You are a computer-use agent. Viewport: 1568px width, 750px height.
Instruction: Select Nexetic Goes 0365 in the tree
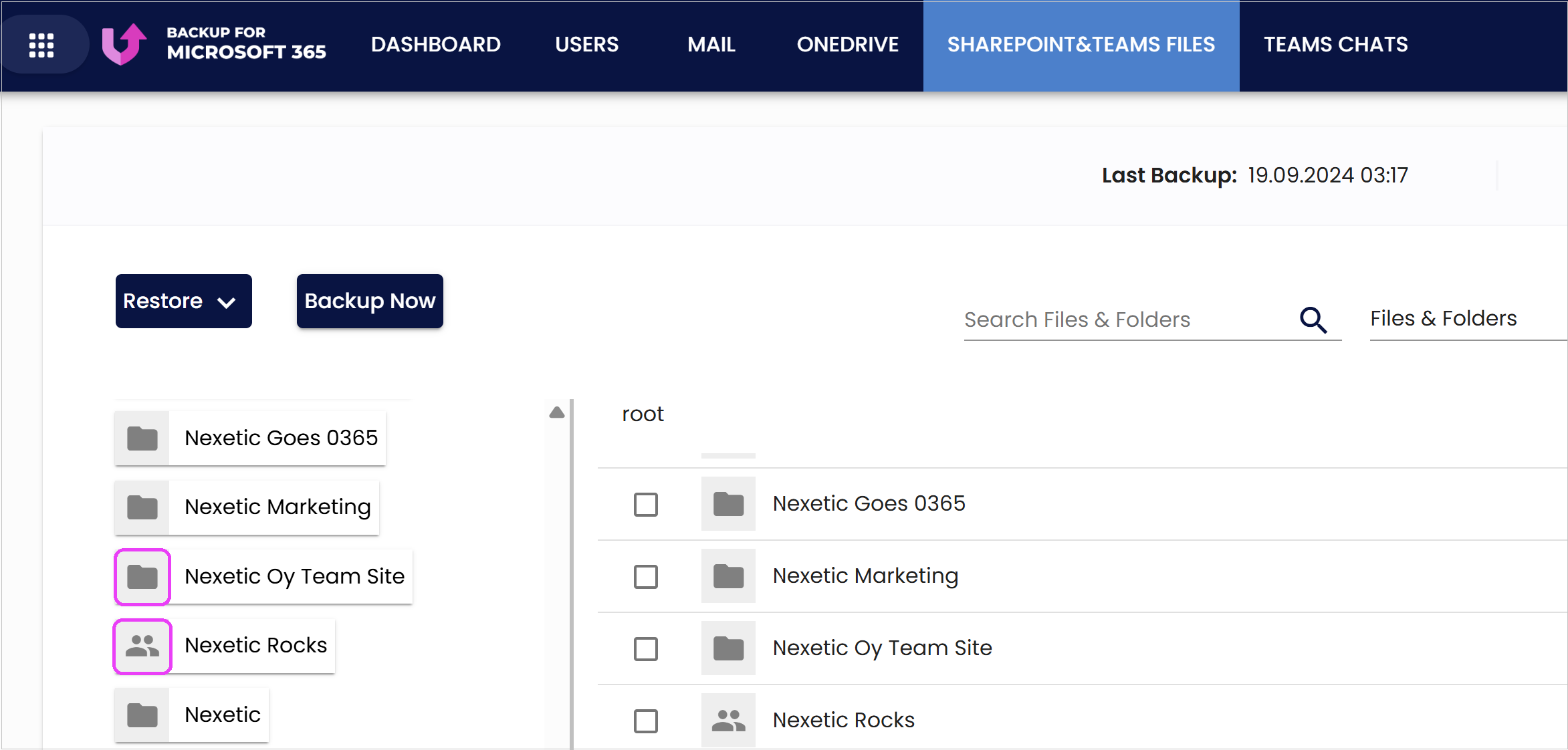(250, 439)
